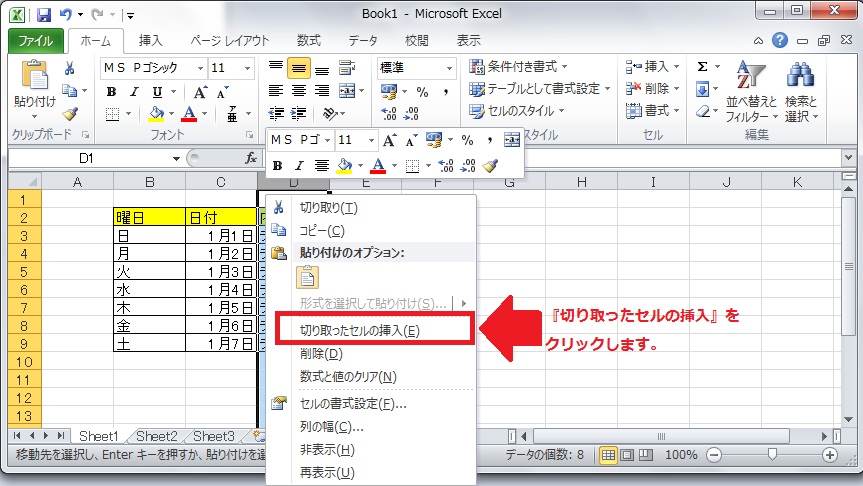
Task: Open the ファイル tab
Action: tap(36, 41)
